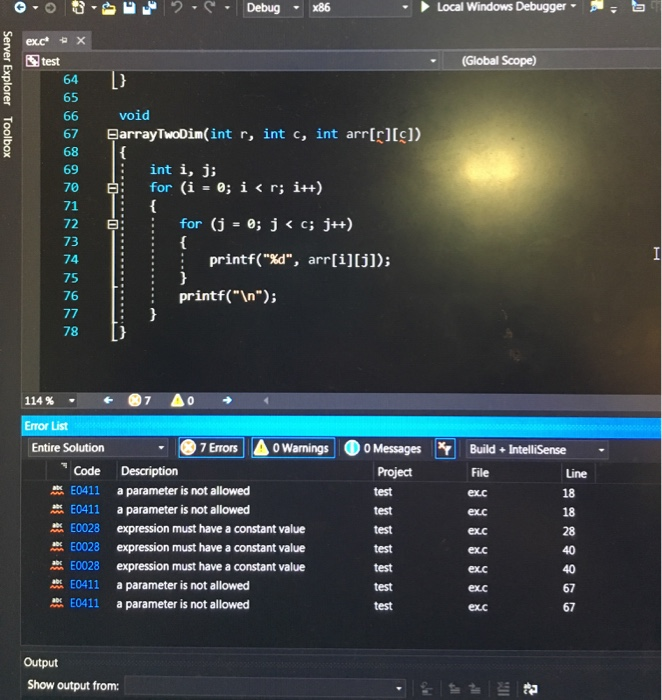Click the test project icon in navigation bar
Image resolution: width=662 pixels, height=700 pixels.
pyautogui.click(x=32, y=60)
